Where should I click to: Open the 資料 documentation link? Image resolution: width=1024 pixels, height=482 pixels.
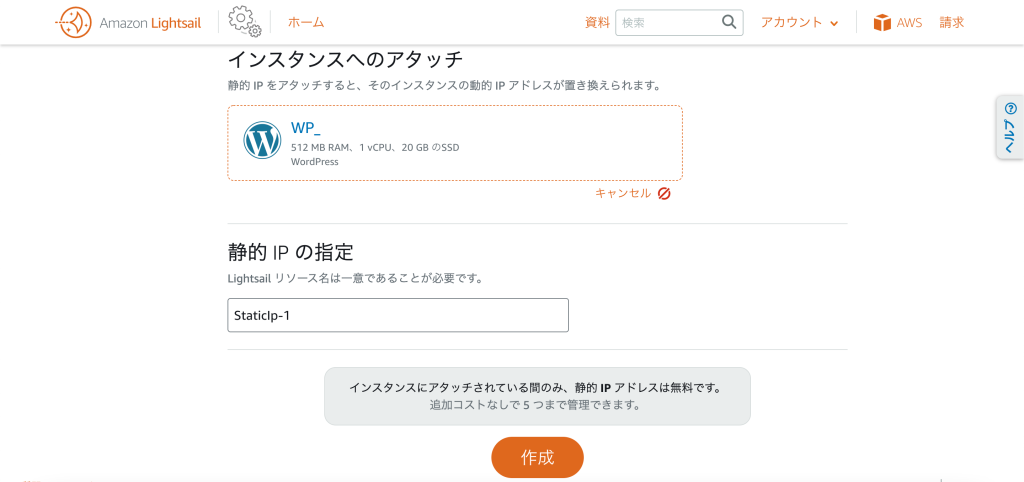[597, 22]
